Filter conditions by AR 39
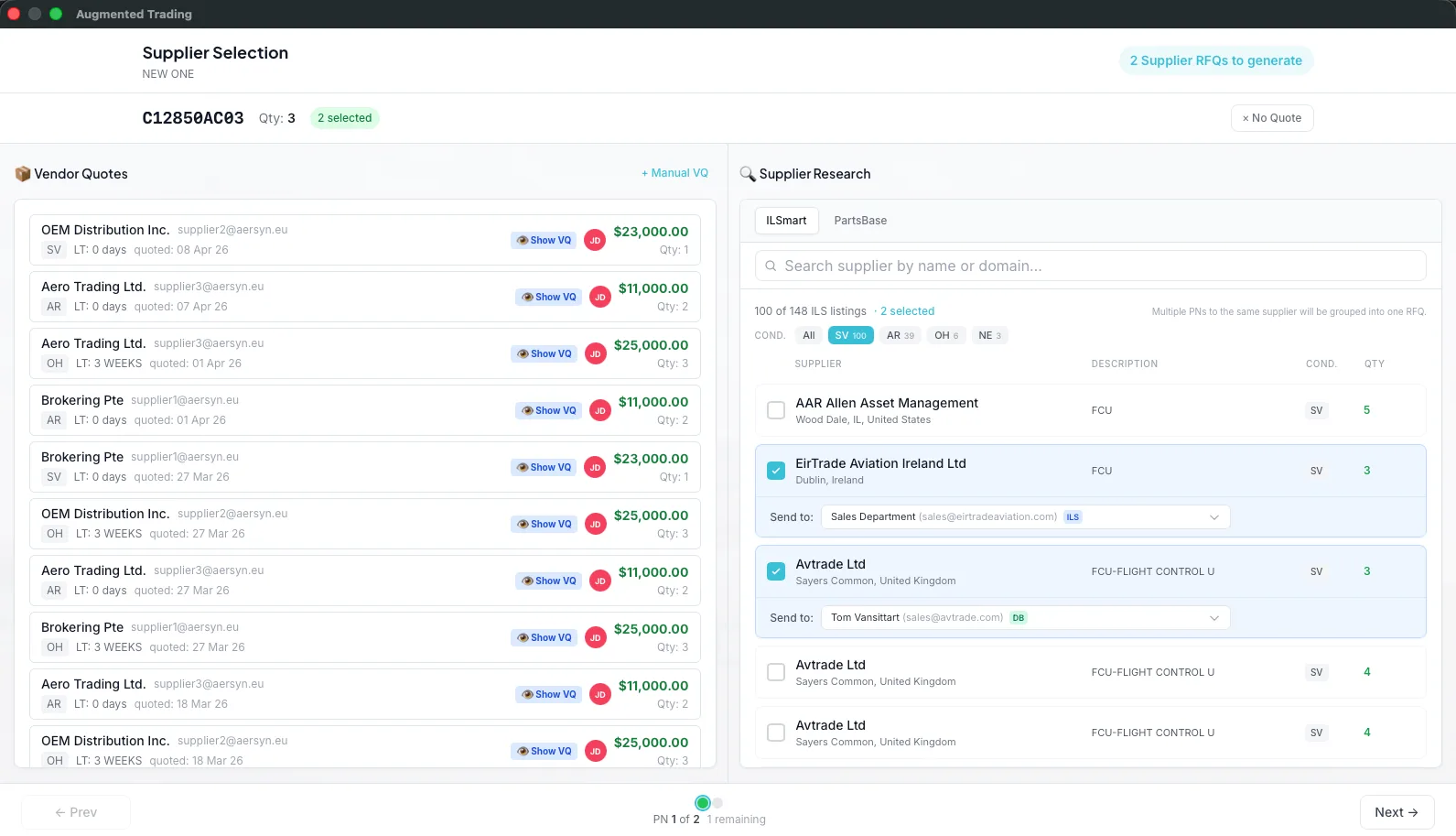Image resolution: width=1456 pixels, height=836 pixels. (x=901, y=335)
